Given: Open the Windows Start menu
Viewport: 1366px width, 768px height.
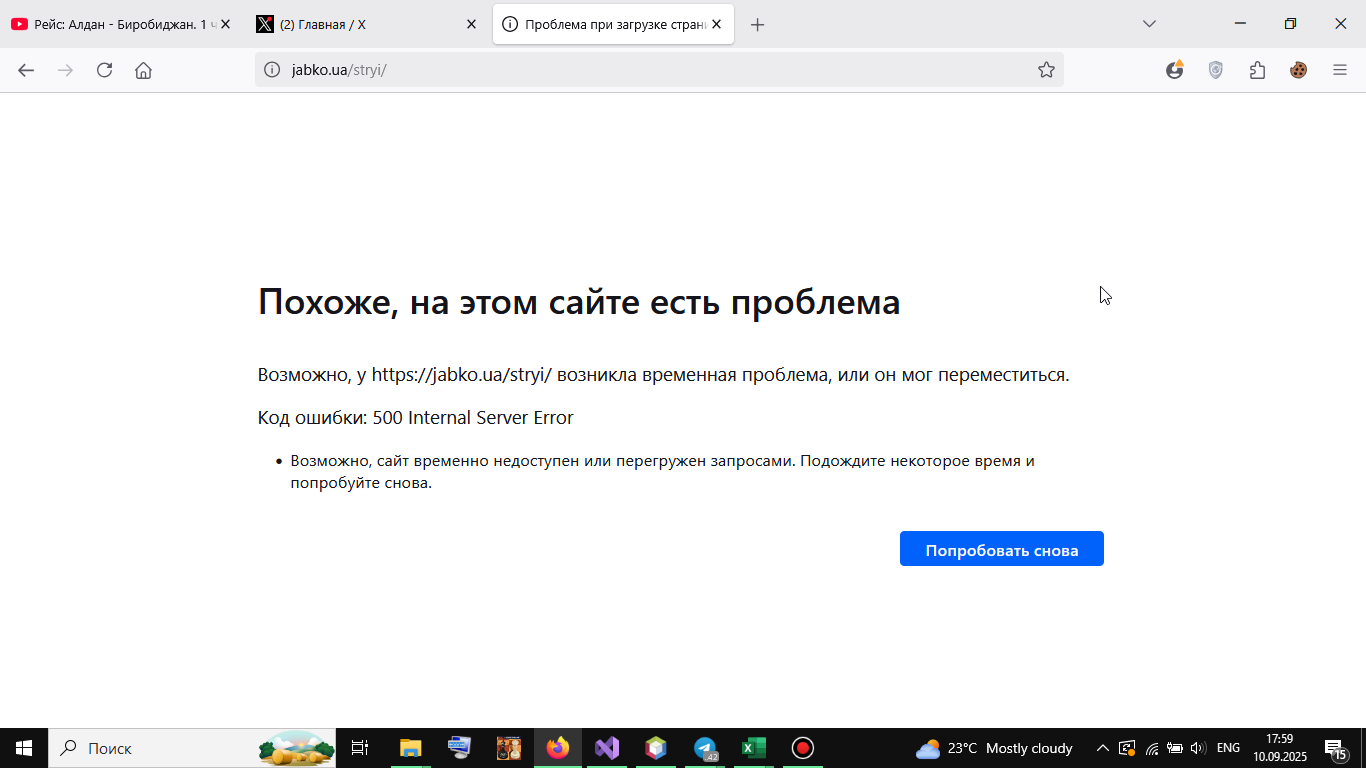Looking at the screenshot, I should [x=24, y=748].
